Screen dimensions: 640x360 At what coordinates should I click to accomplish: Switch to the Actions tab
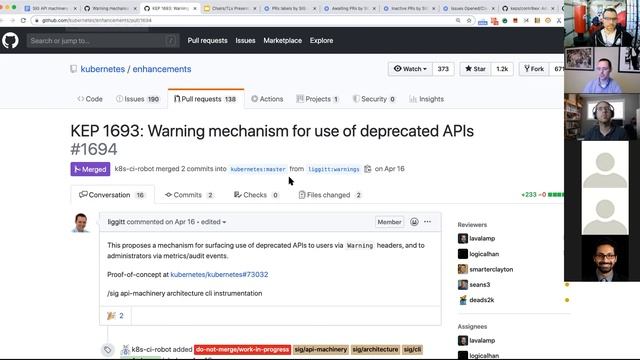coord(267,99)
